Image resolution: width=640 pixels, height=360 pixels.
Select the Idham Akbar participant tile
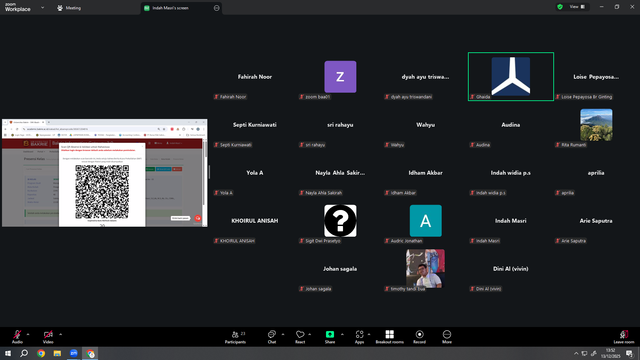pos(425,173)
